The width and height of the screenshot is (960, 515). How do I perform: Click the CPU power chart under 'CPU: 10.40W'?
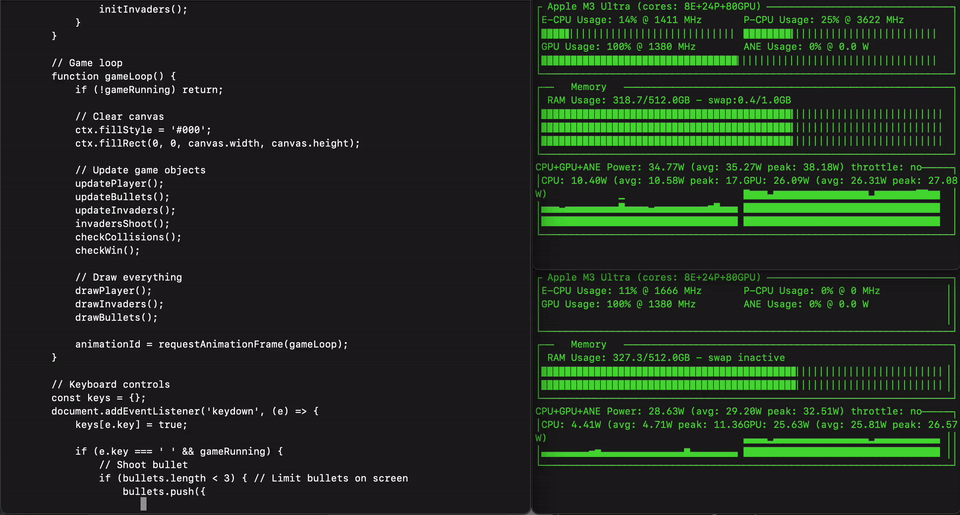coord(639,211)
